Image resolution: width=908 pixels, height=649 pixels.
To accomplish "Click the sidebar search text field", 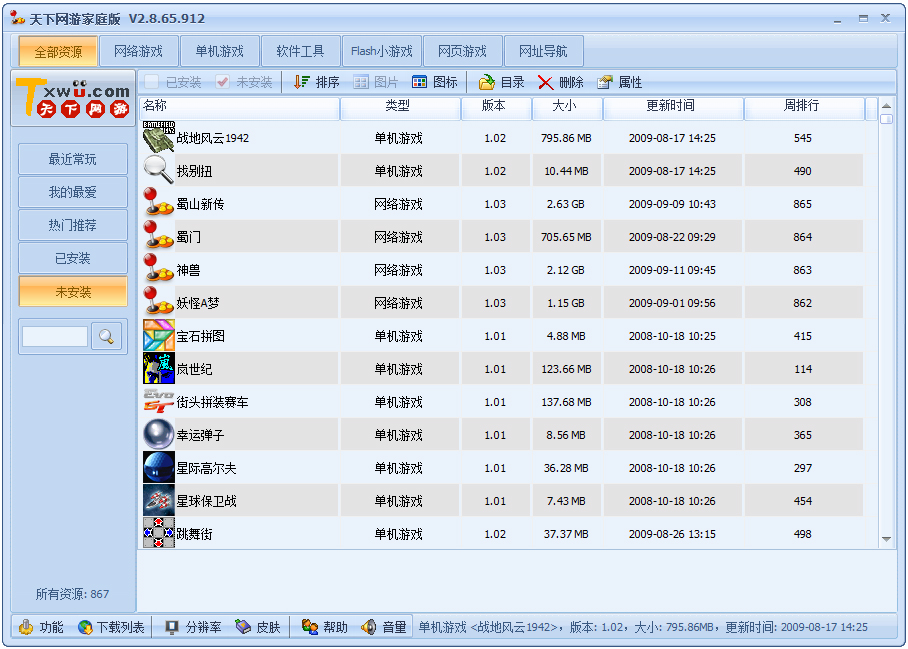I will [x=55, y=336].
